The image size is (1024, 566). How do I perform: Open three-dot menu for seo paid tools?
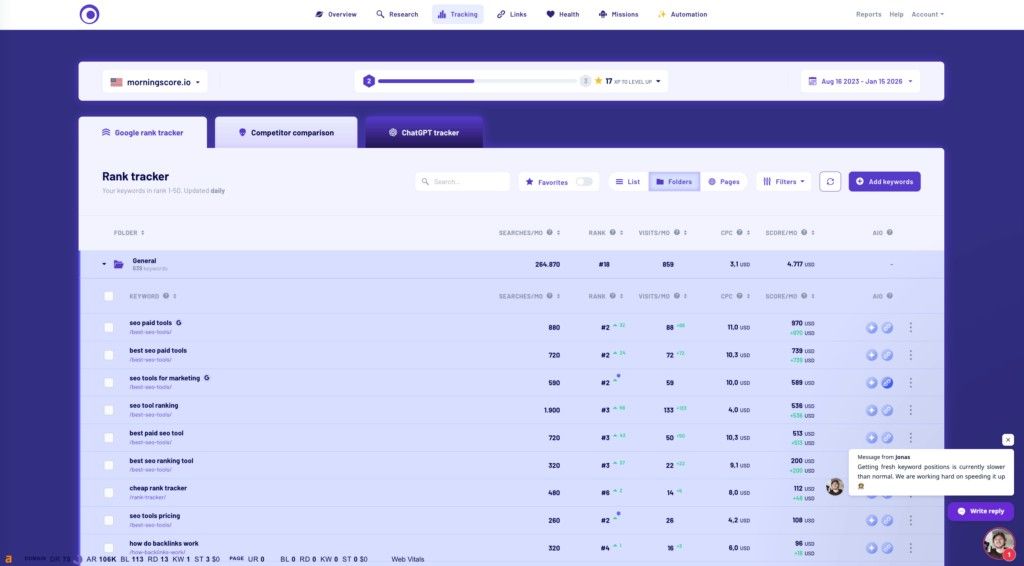point(910,327)
